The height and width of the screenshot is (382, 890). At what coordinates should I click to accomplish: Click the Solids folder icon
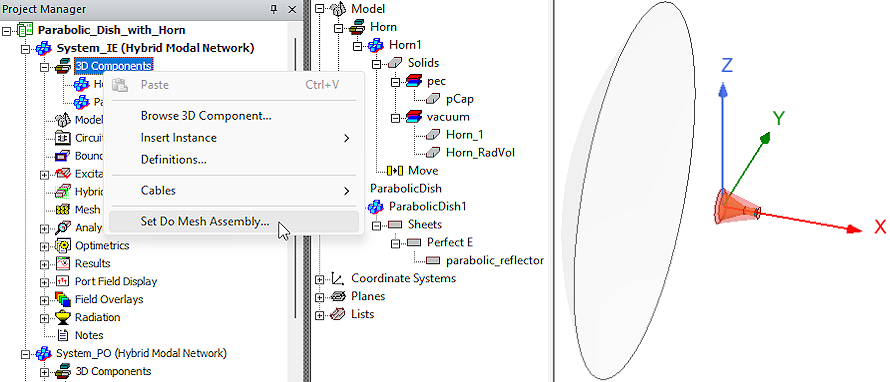pyautogui.click(x=396, y=62)
